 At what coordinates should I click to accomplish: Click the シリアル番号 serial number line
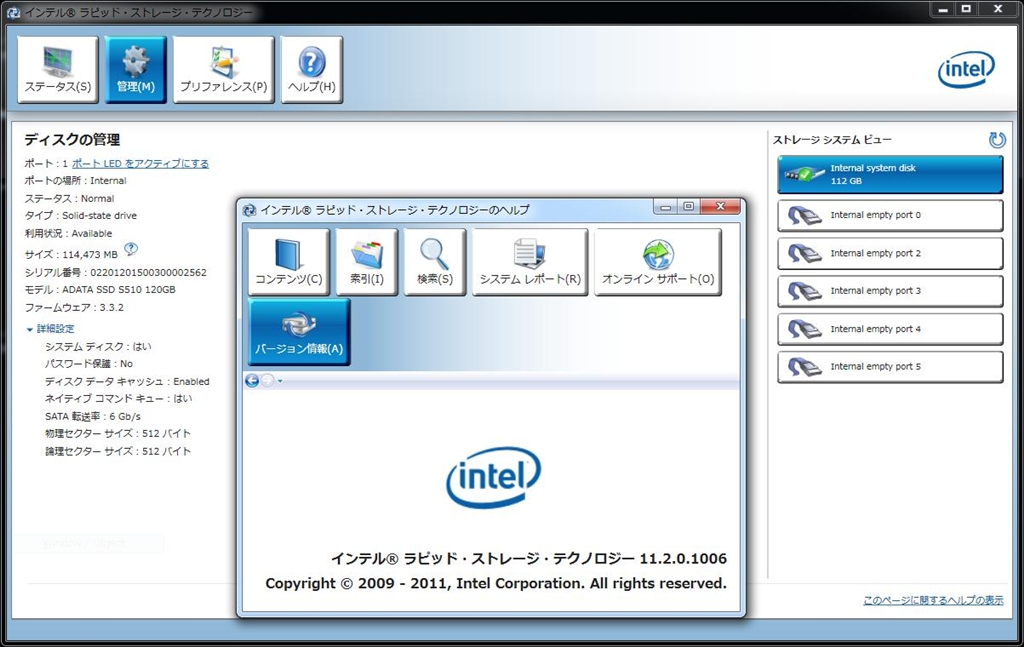tap(116, 272)
